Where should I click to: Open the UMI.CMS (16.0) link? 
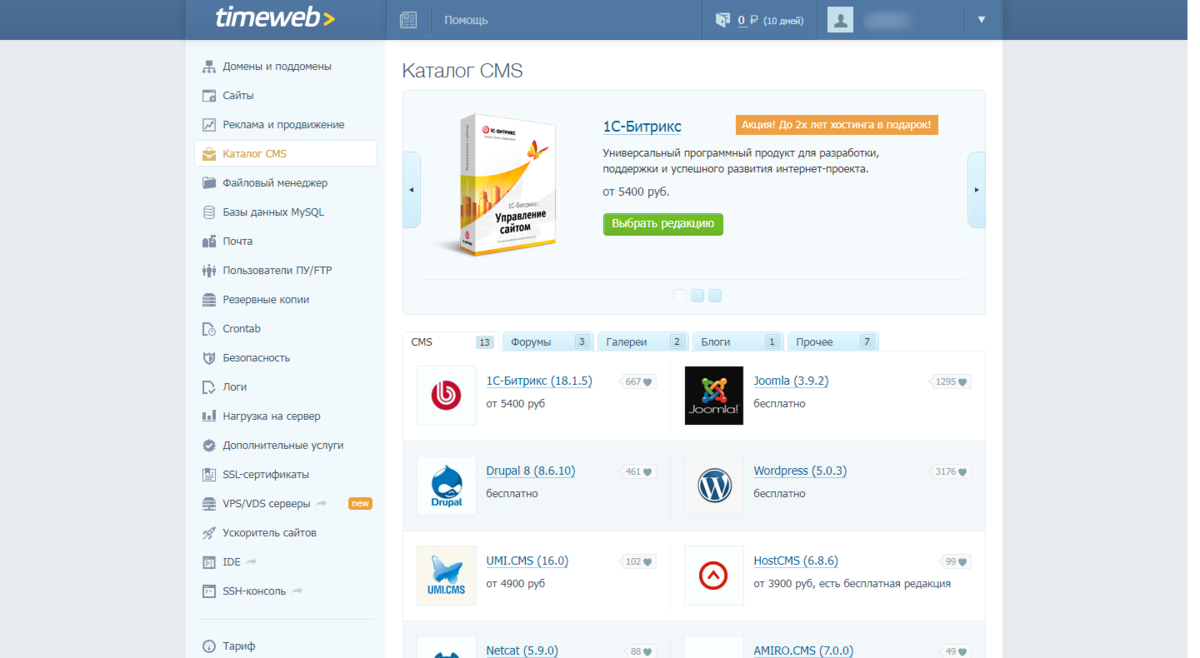tap(527, 561)
